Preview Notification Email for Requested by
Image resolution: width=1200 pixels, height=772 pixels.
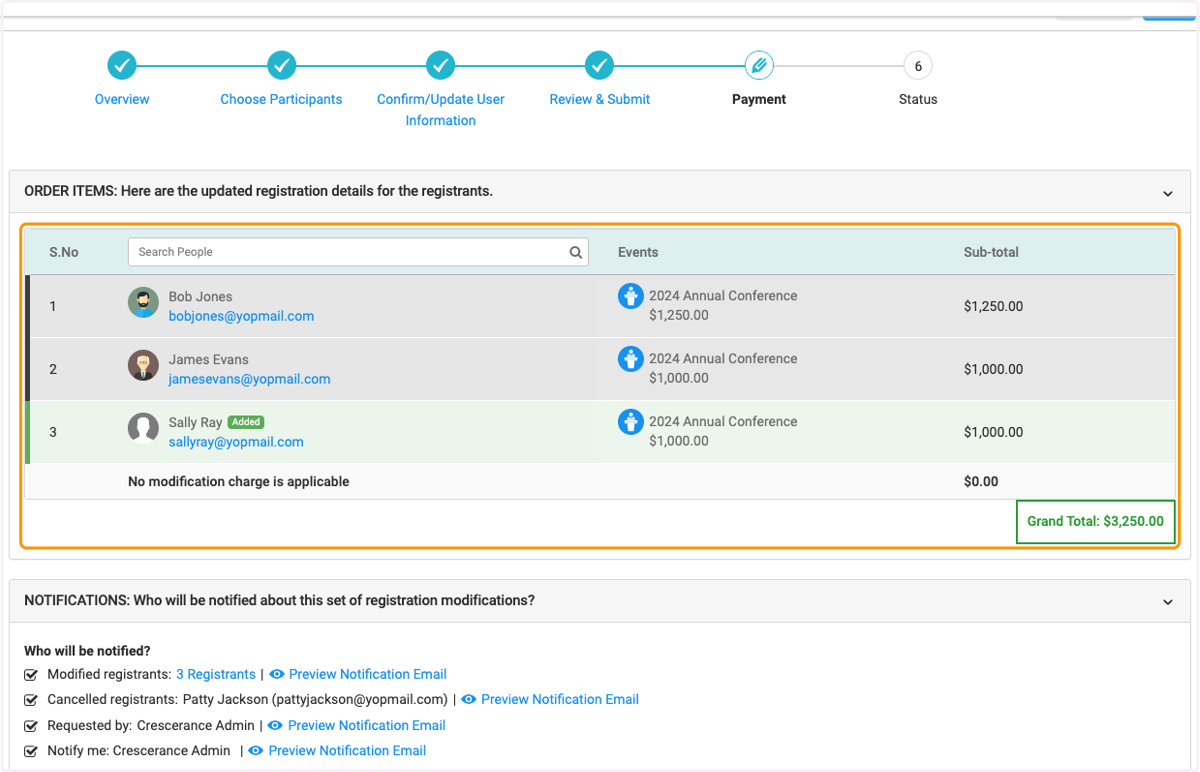click(x=367, y=726)
